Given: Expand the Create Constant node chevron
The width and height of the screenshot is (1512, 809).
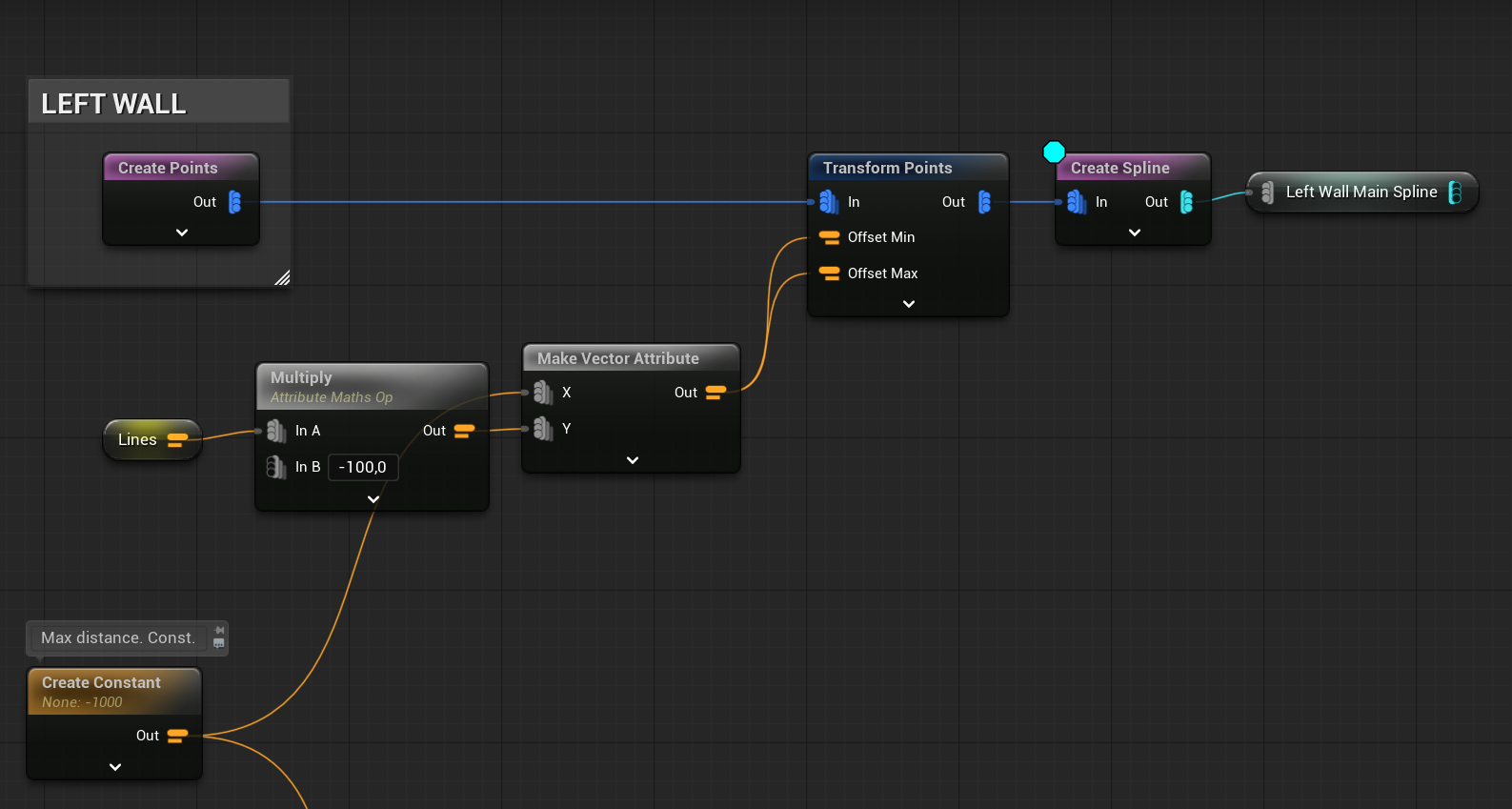Looking at the screenshot, I should (x=115, y=767).
